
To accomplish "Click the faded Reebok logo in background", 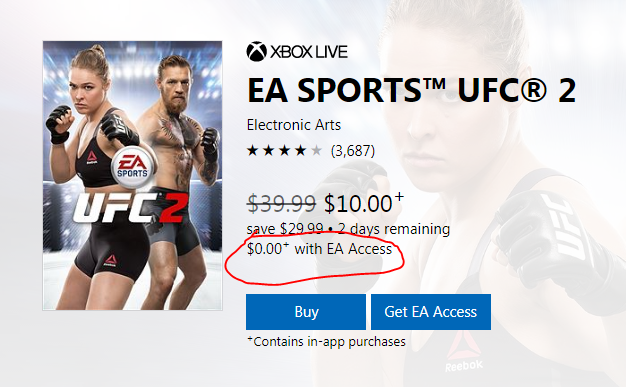I will [464, 352].
